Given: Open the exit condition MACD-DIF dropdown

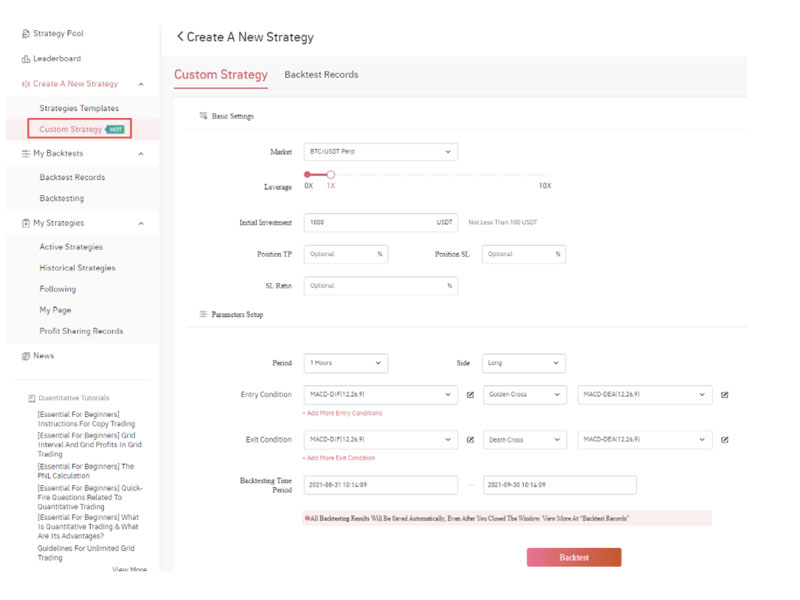Looking at the screenshot, I should pos(381,439).
